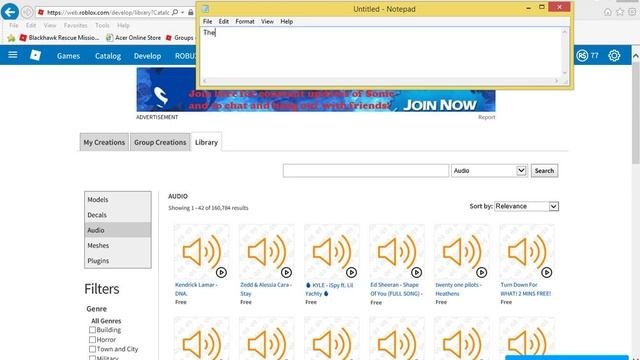Open Develop in Roblox navigation bar
This screenshot has height=360, width=640.
pyautogui.click(x=147, y=56)
